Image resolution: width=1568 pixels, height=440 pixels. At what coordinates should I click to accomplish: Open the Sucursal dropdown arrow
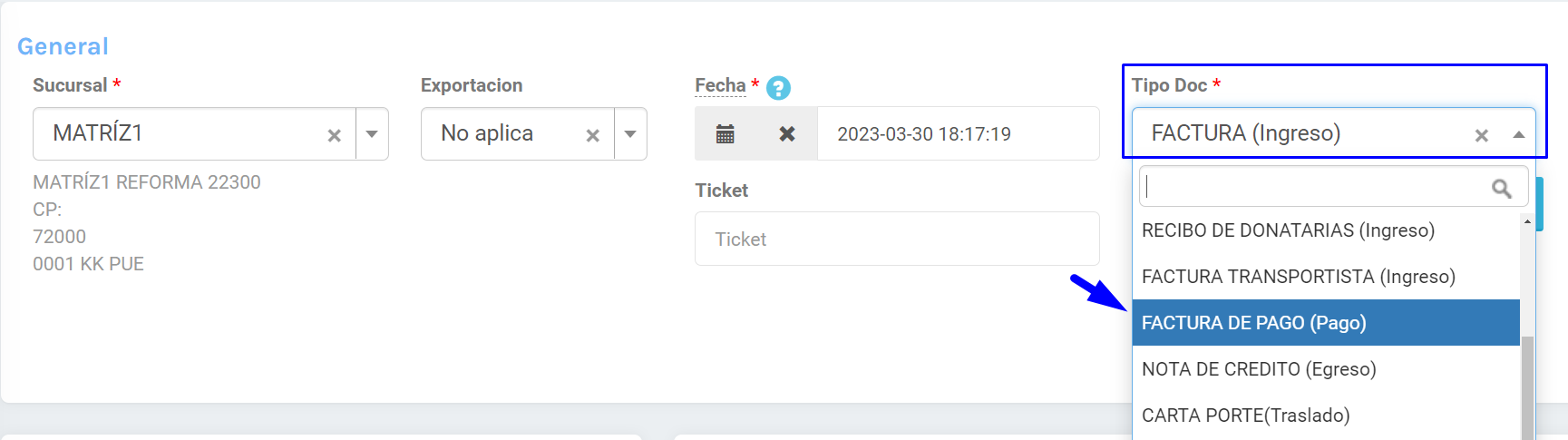coord(372,134)
